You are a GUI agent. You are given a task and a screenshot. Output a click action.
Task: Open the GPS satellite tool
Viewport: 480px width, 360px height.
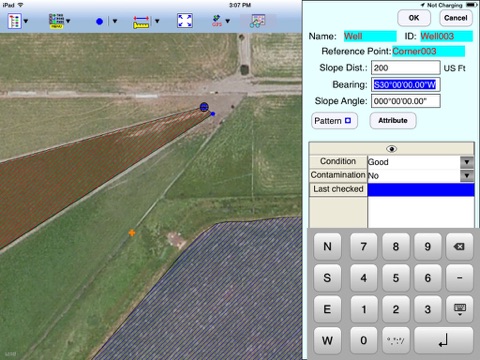[217, 21]
